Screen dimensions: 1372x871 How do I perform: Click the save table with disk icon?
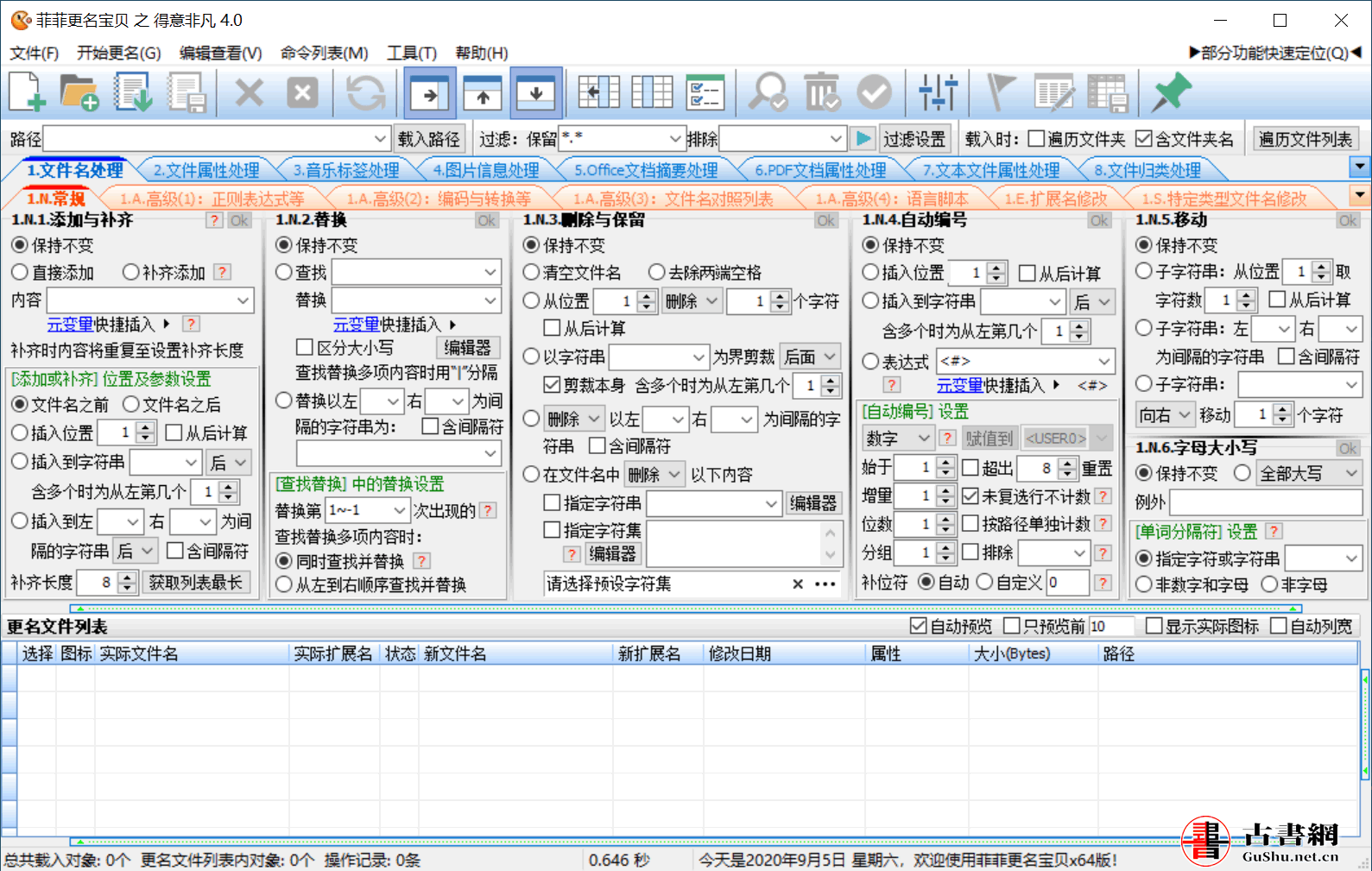pos(1108,92)
